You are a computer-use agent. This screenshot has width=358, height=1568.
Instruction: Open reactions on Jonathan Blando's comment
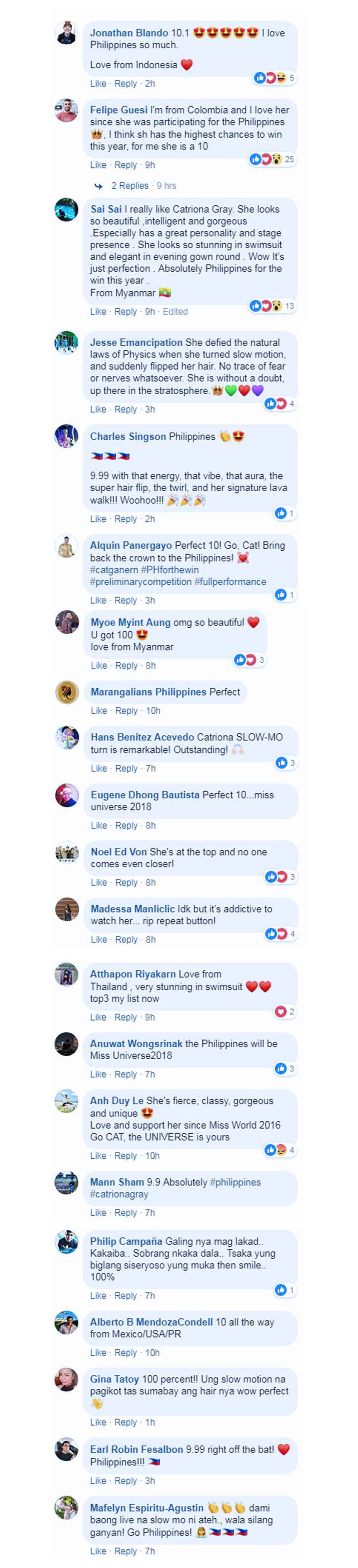click(x=274, y=78)
